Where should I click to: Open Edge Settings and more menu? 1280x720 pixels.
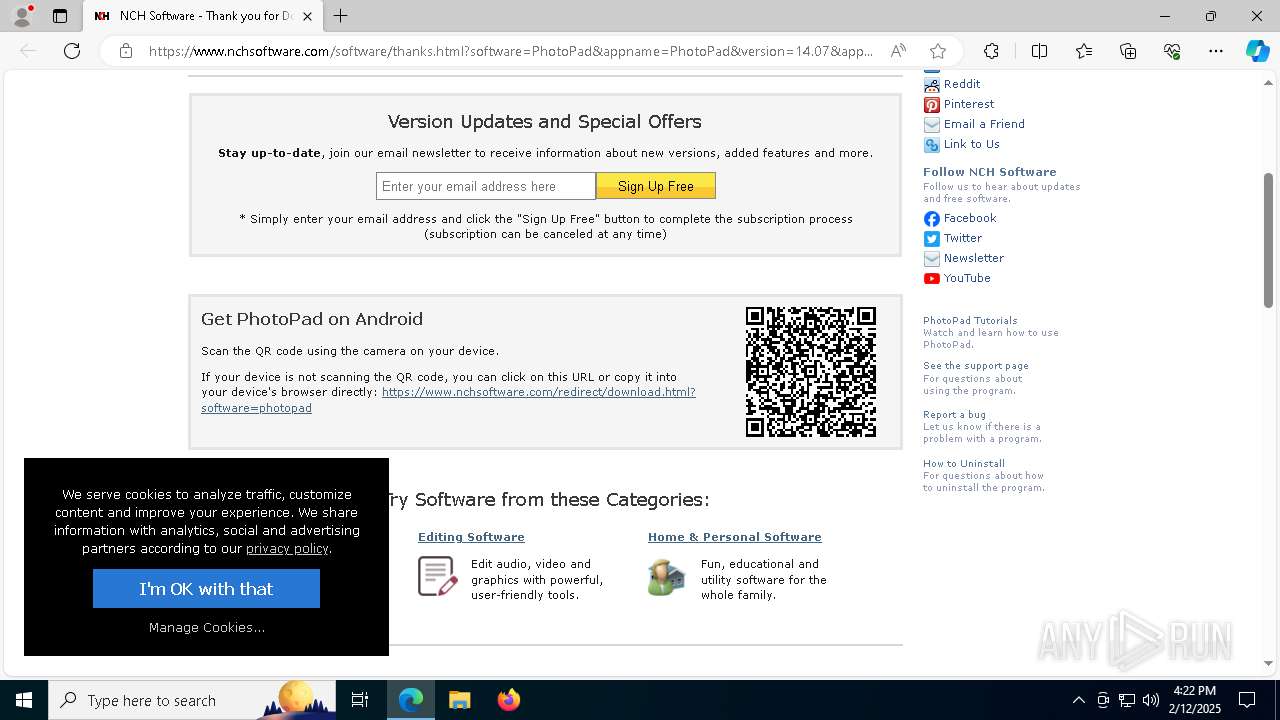point(1216,51)
